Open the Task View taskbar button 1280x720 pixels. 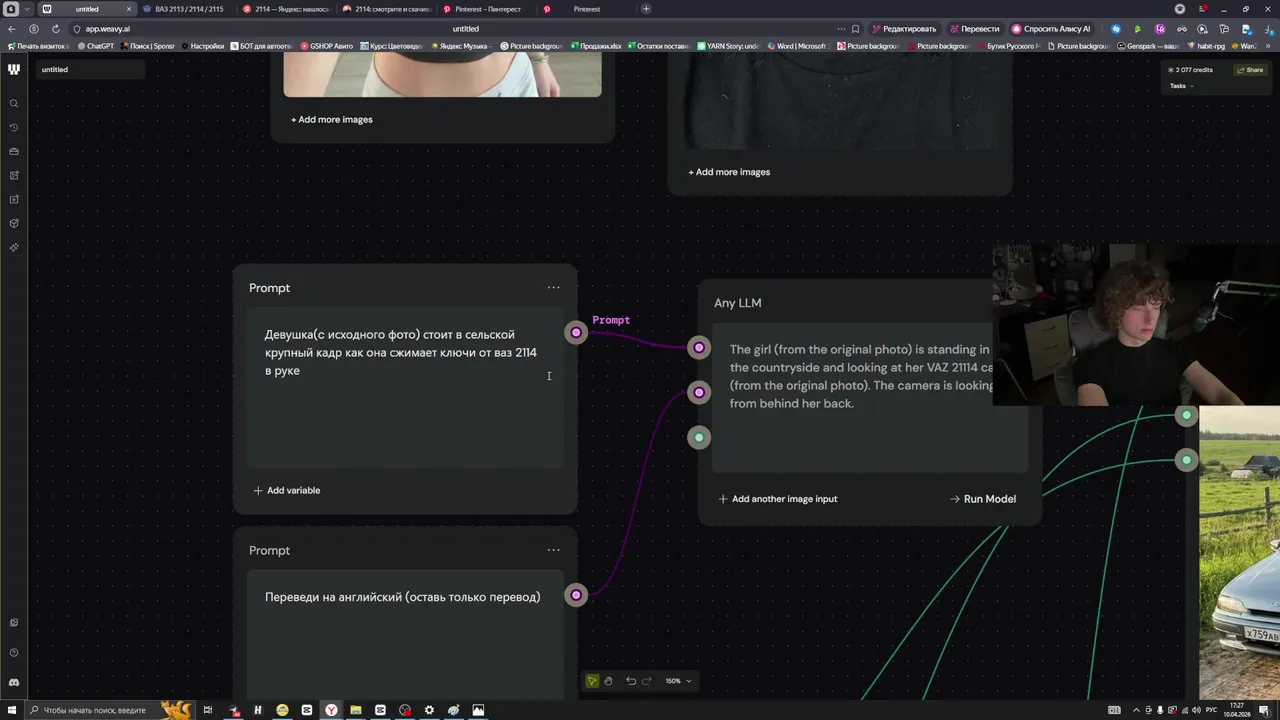point(208,710)
